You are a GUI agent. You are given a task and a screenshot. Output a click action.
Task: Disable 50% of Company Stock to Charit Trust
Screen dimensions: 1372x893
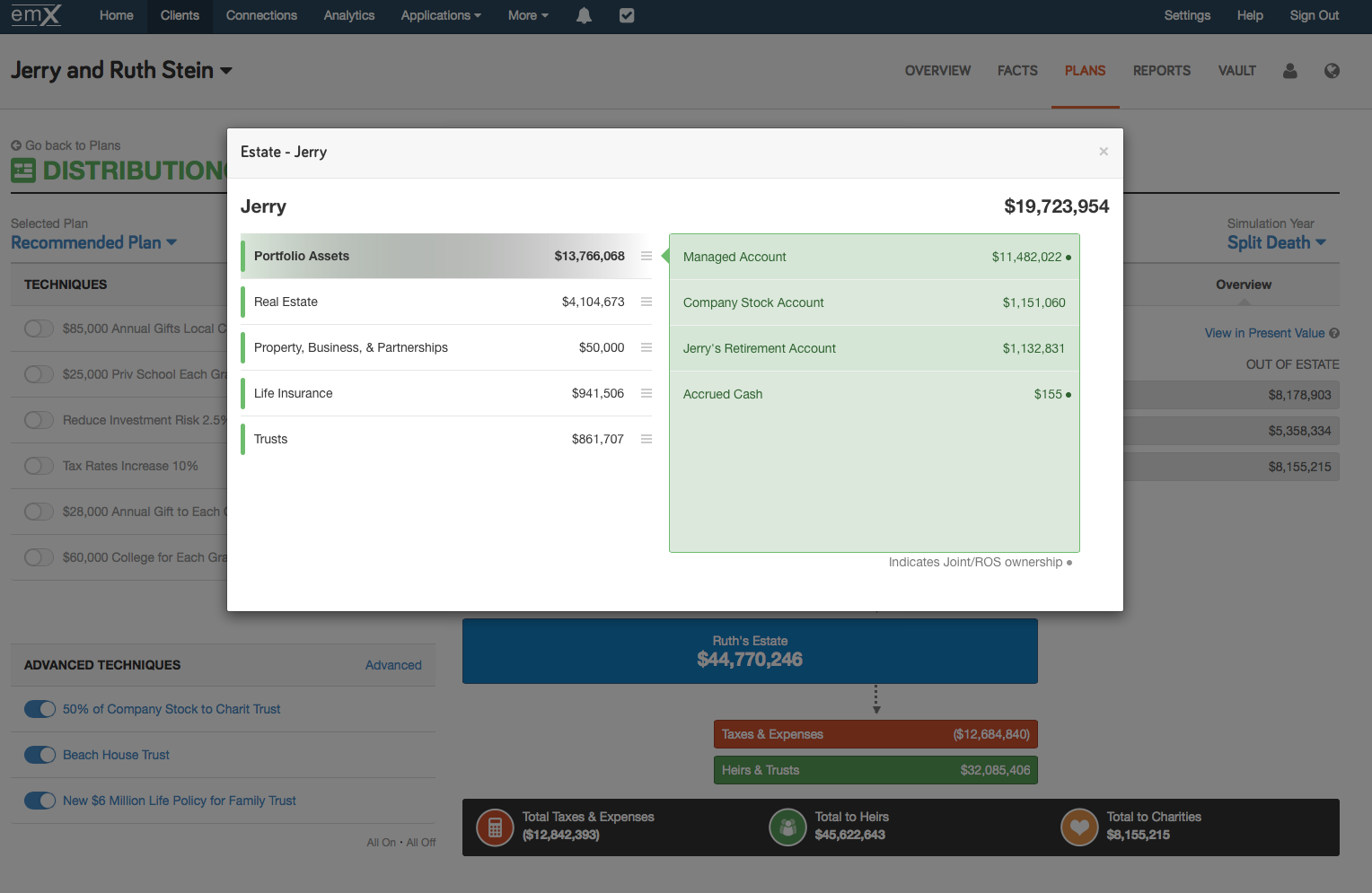click(x=40, y=709)
